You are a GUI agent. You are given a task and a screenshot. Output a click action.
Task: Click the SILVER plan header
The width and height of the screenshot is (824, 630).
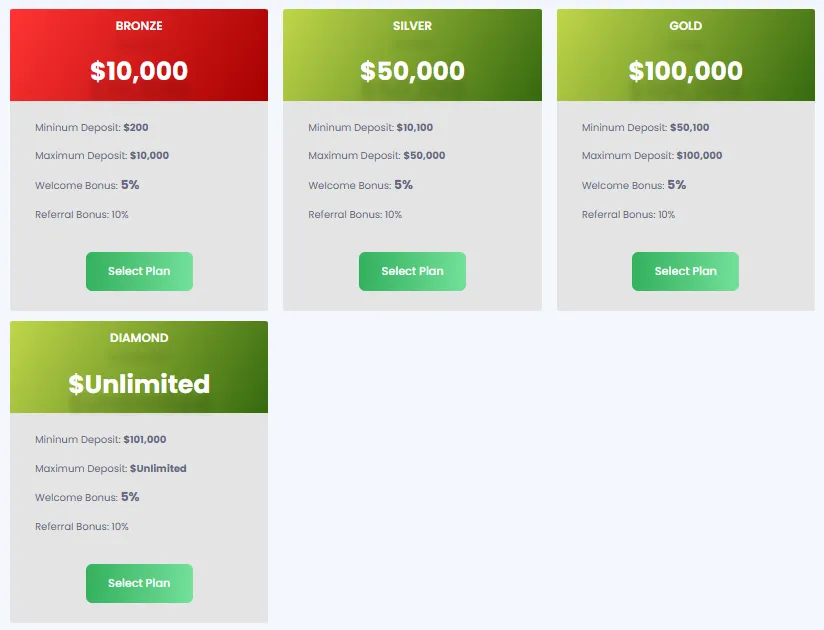[412, 26]
